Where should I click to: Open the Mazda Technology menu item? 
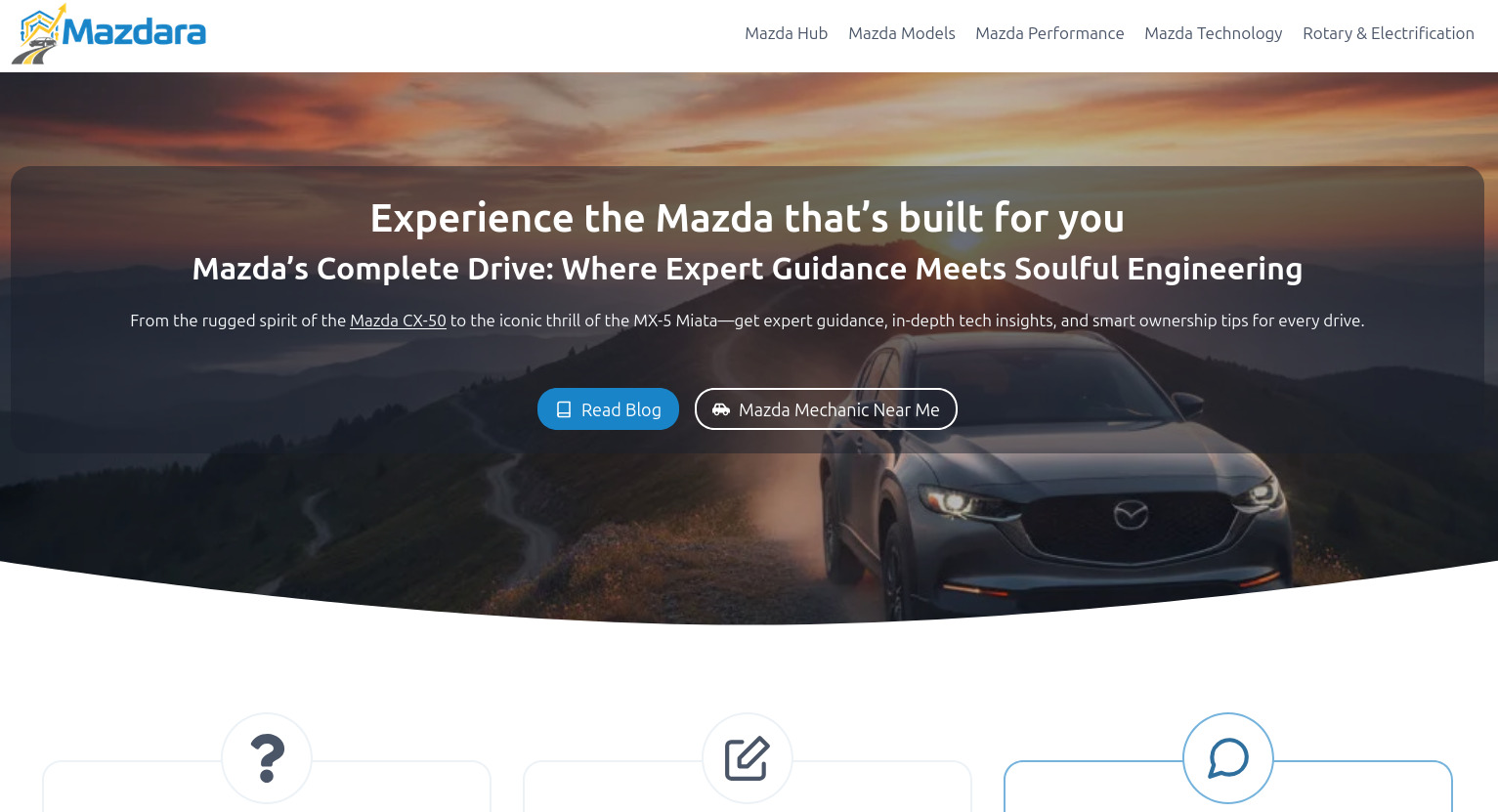point(1214,33)
